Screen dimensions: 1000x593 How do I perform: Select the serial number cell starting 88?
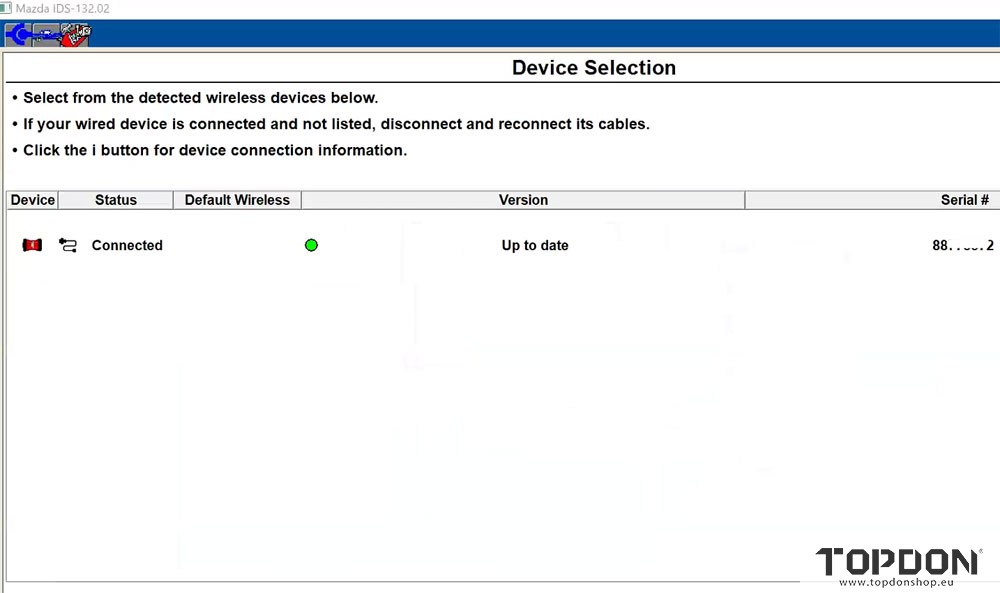(963, 245)
